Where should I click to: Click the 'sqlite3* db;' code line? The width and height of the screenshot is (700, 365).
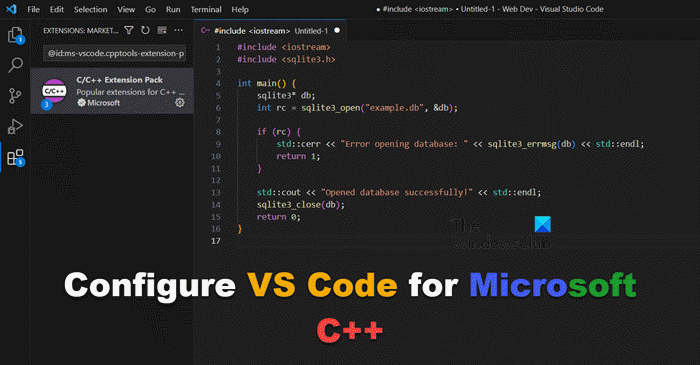click(286, 95)
